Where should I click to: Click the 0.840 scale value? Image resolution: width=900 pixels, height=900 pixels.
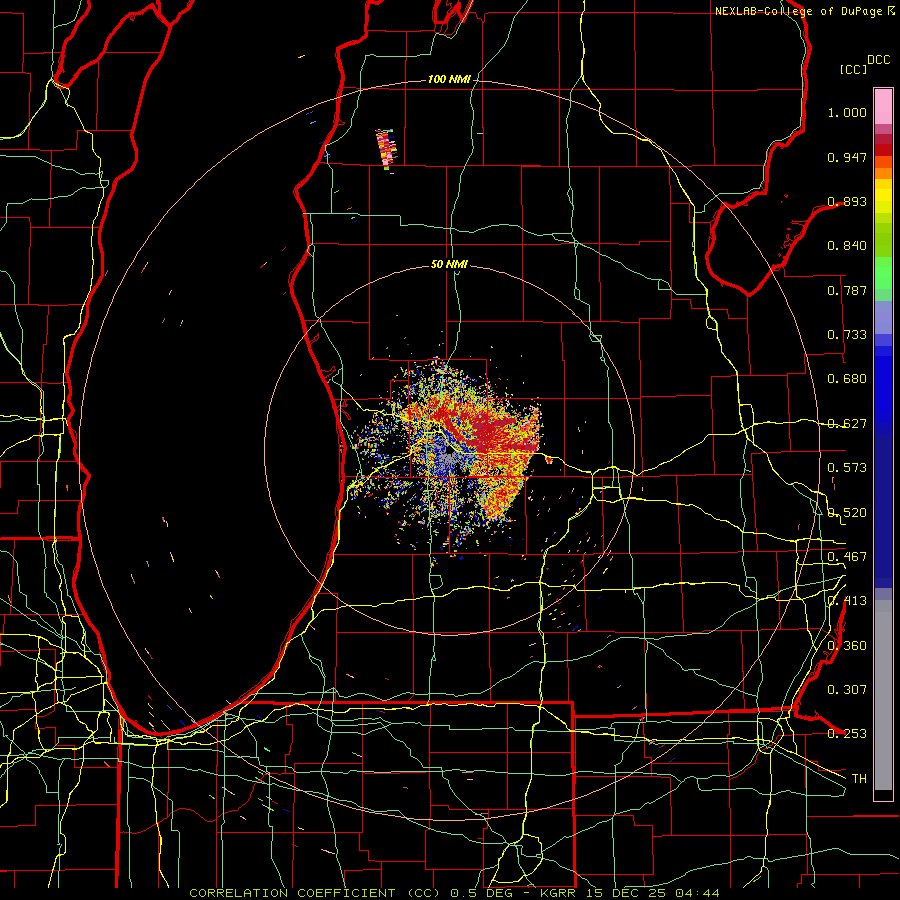point(847,245)
